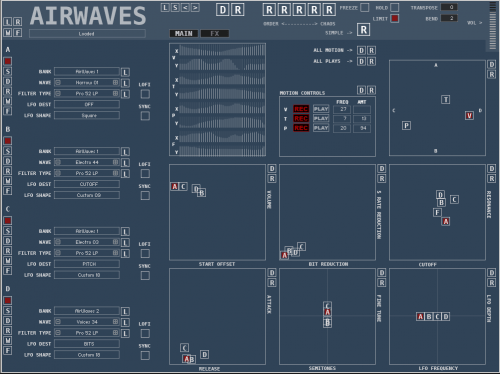500x374 pixels.
Task: Enable SYNC checkbox for layer C
Action: coord(145,275)
